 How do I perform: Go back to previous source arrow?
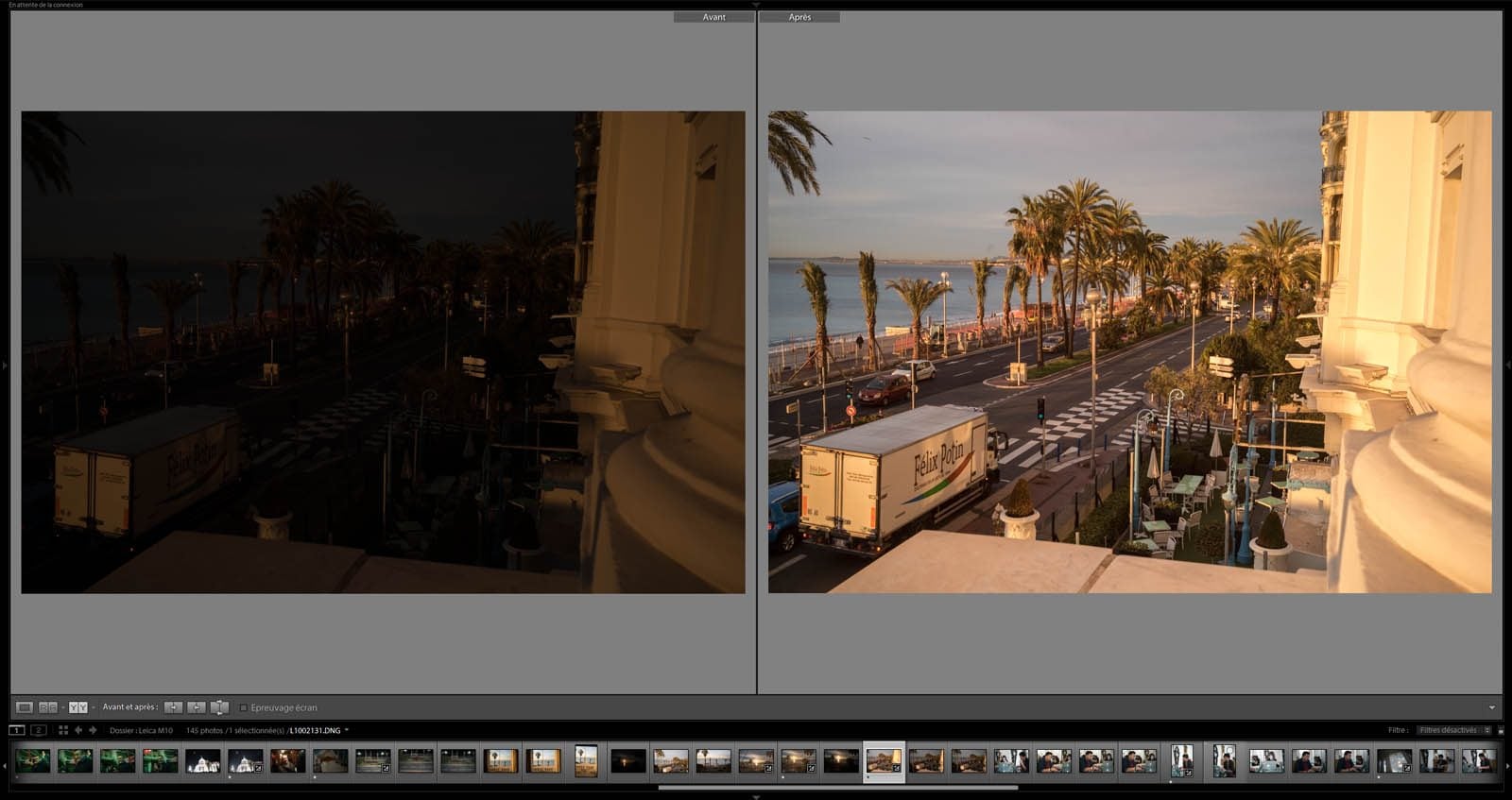(x=78, y=730)
